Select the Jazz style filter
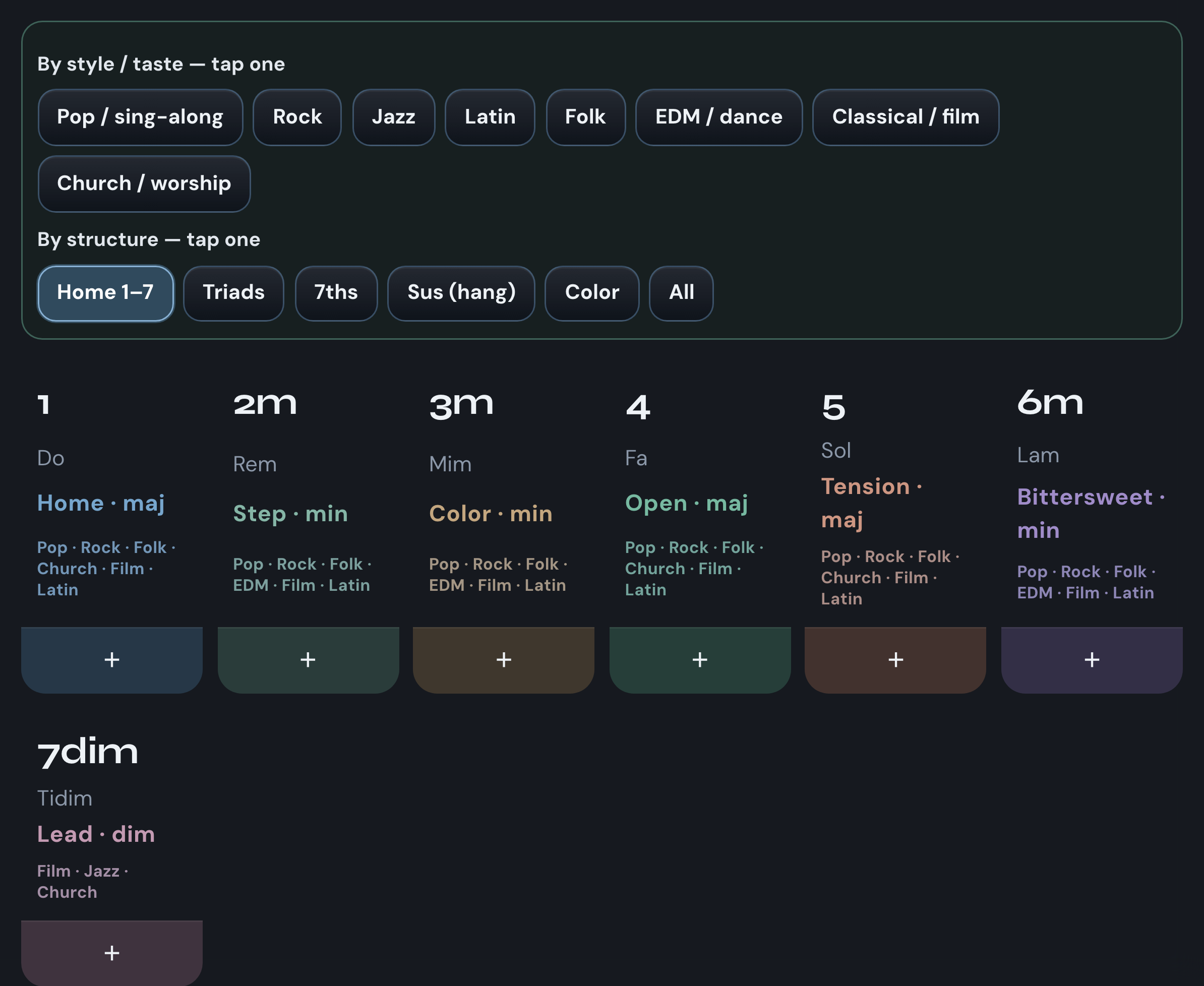Screen dimensions: 1204x986 [x=394, y=117]
